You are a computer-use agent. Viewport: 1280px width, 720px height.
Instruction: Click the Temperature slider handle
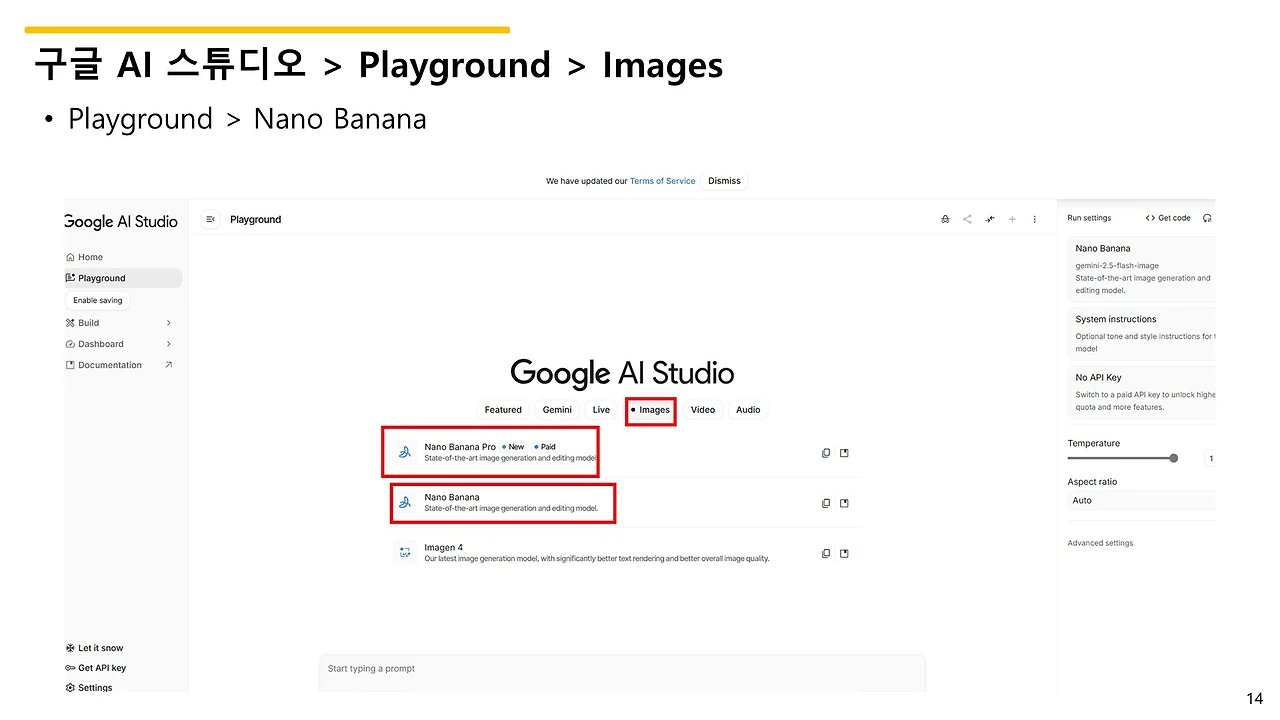[1173, 458]
